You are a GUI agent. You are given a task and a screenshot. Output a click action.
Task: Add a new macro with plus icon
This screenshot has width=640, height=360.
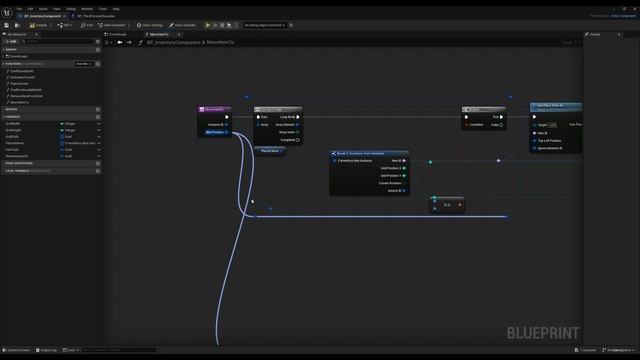(x=98, y=109)
